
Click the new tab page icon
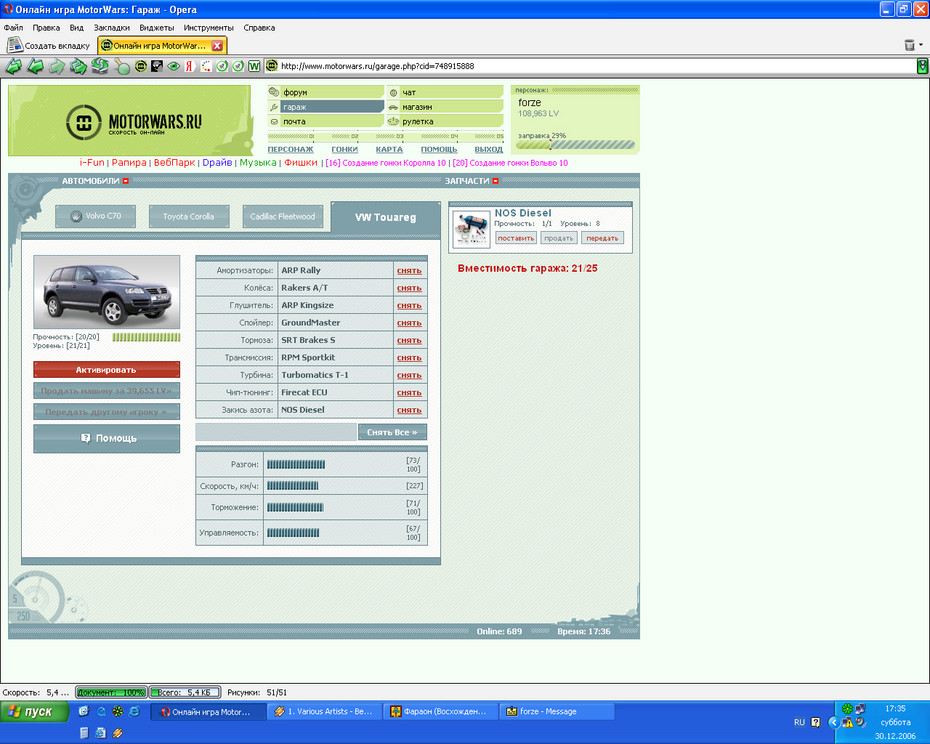click(14, 45)
